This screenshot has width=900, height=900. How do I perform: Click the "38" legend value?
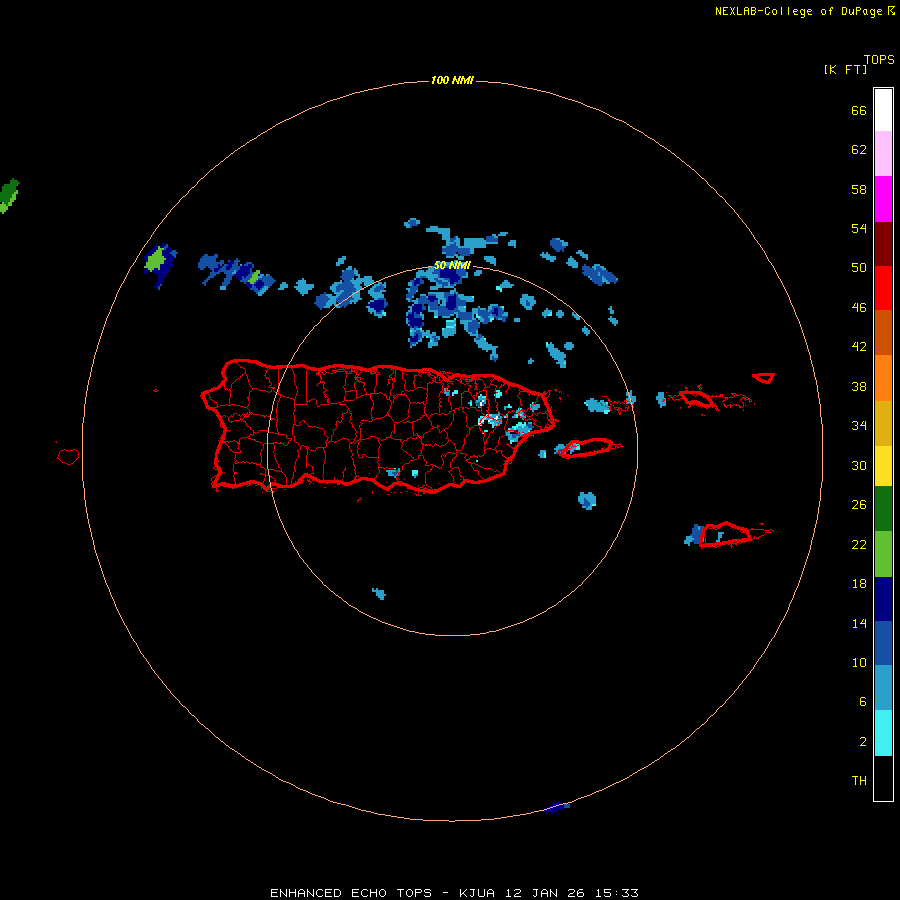[x=859, y=386]
